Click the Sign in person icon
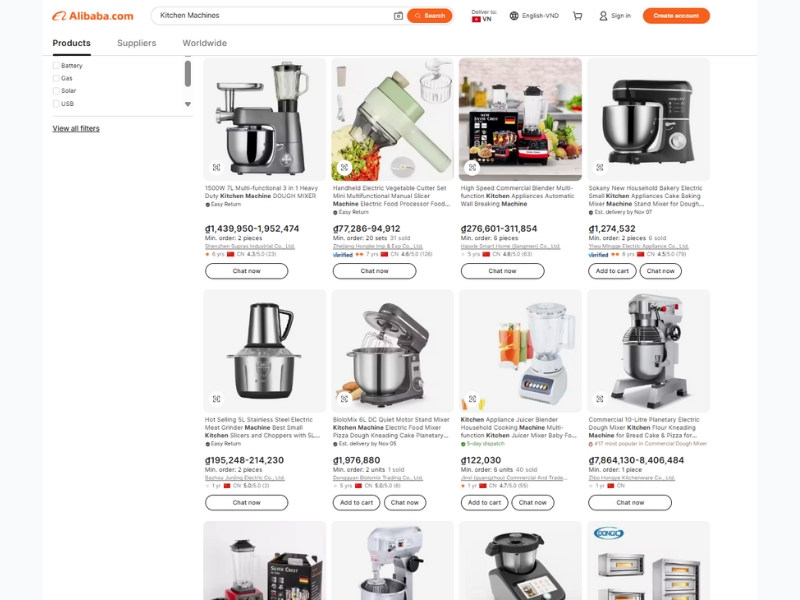This screenshot has height=600, width=800. 603,16
